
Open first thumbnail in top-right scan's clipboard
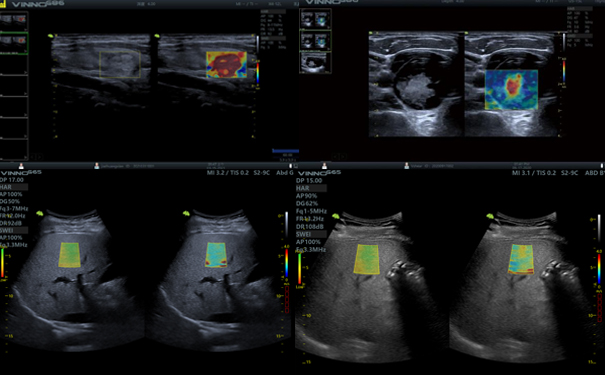315,19
